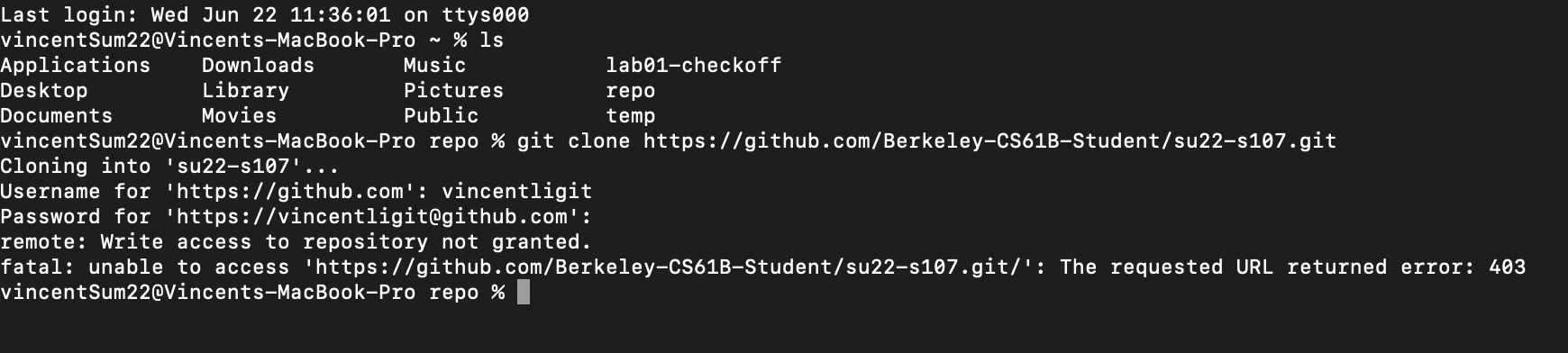Click the 'Pictures' entry in listing
Image resolution: width=1568 pixels, height=353 pixels.
click(453, 91)
